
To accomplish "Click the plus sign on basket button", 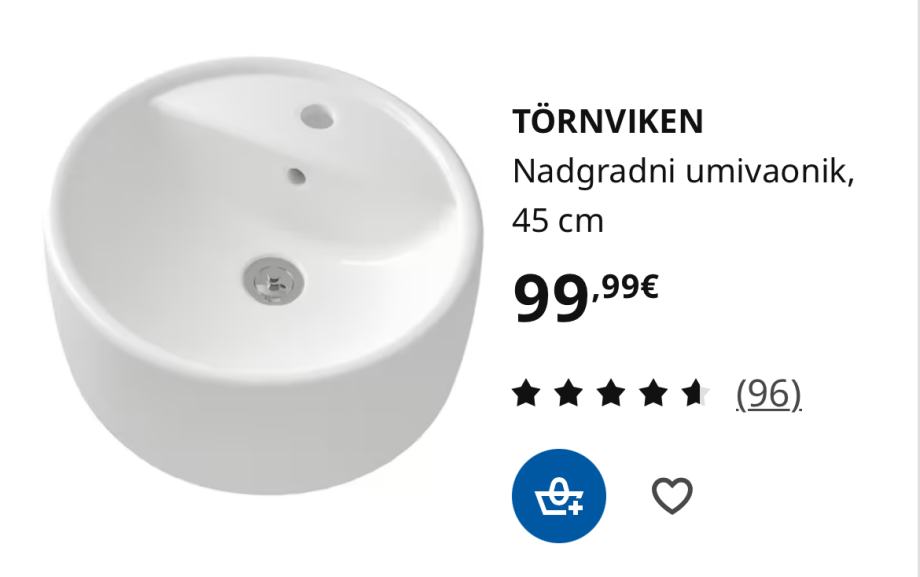I will [577, 507].
